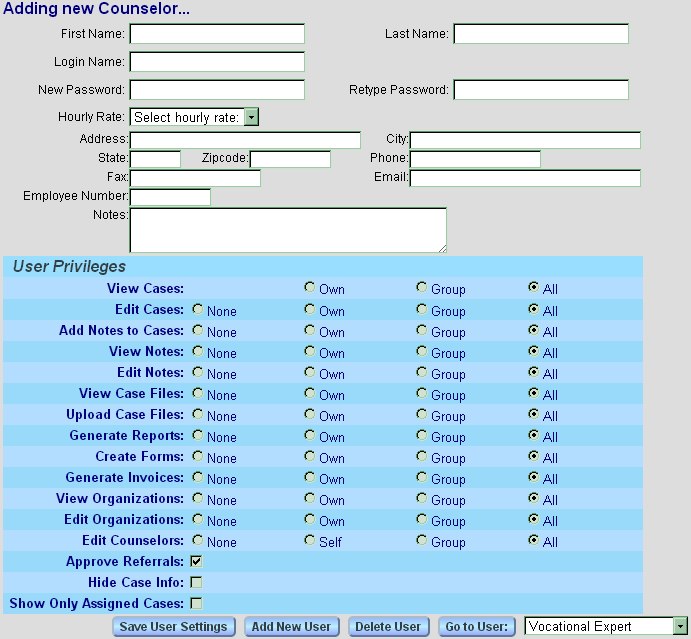The width and height of the screenshot is (691, 639).
Task: Click the Email input field
Action: (x=525, y=178)
